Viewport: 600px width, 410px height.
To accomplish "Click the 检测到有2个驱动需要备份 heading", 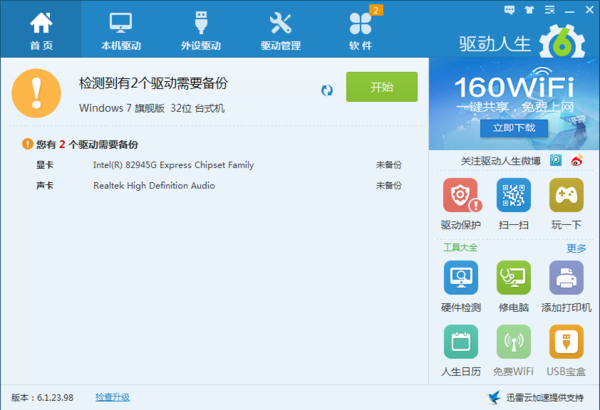I will (153, 83).
